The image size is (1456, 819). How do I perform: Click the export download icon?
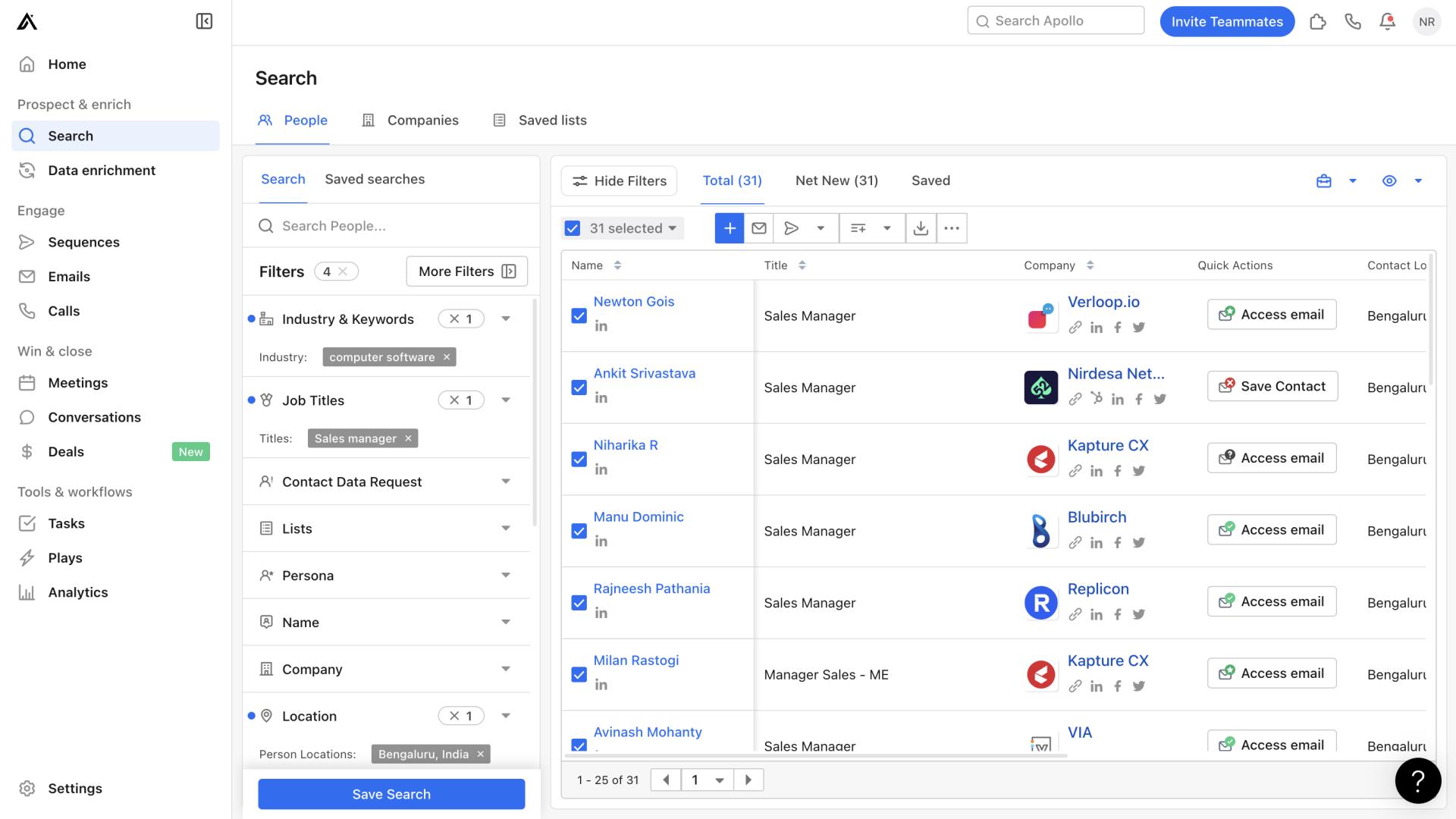(921, 228)
